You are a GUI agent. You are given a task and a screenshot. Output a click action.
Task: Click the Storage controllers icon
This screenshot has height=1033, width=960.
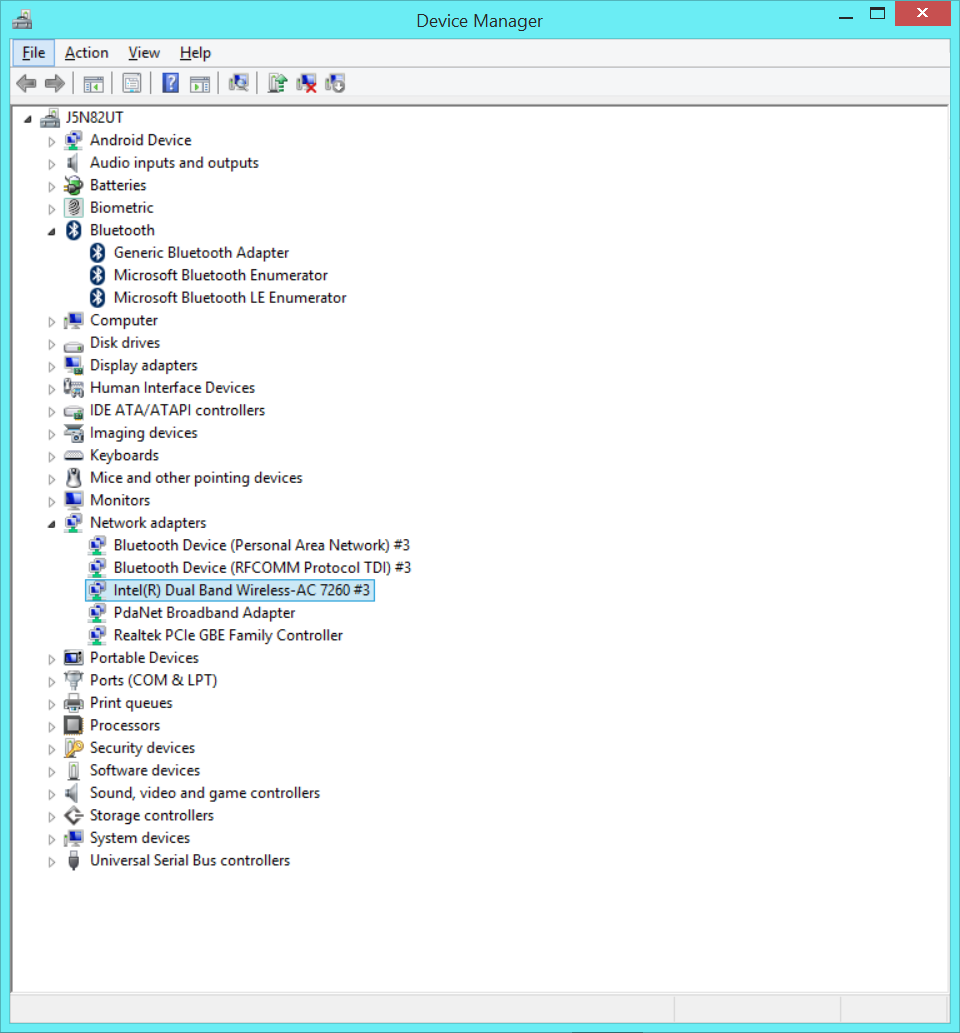(x=74, y=816)
